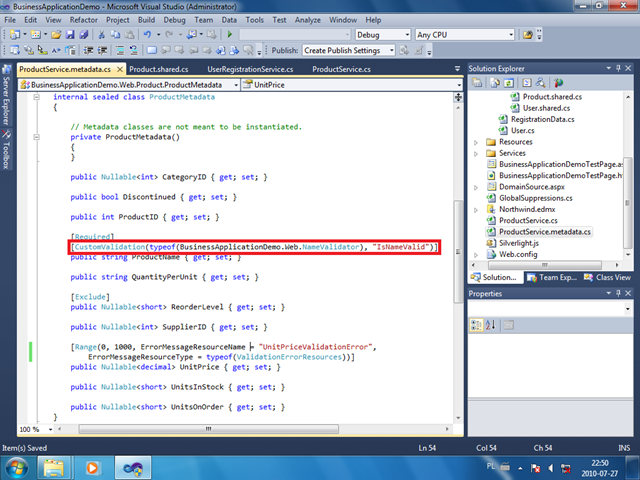640x480 pixels.
Task: Click the Save All icon
Action: tap(84, 35)
